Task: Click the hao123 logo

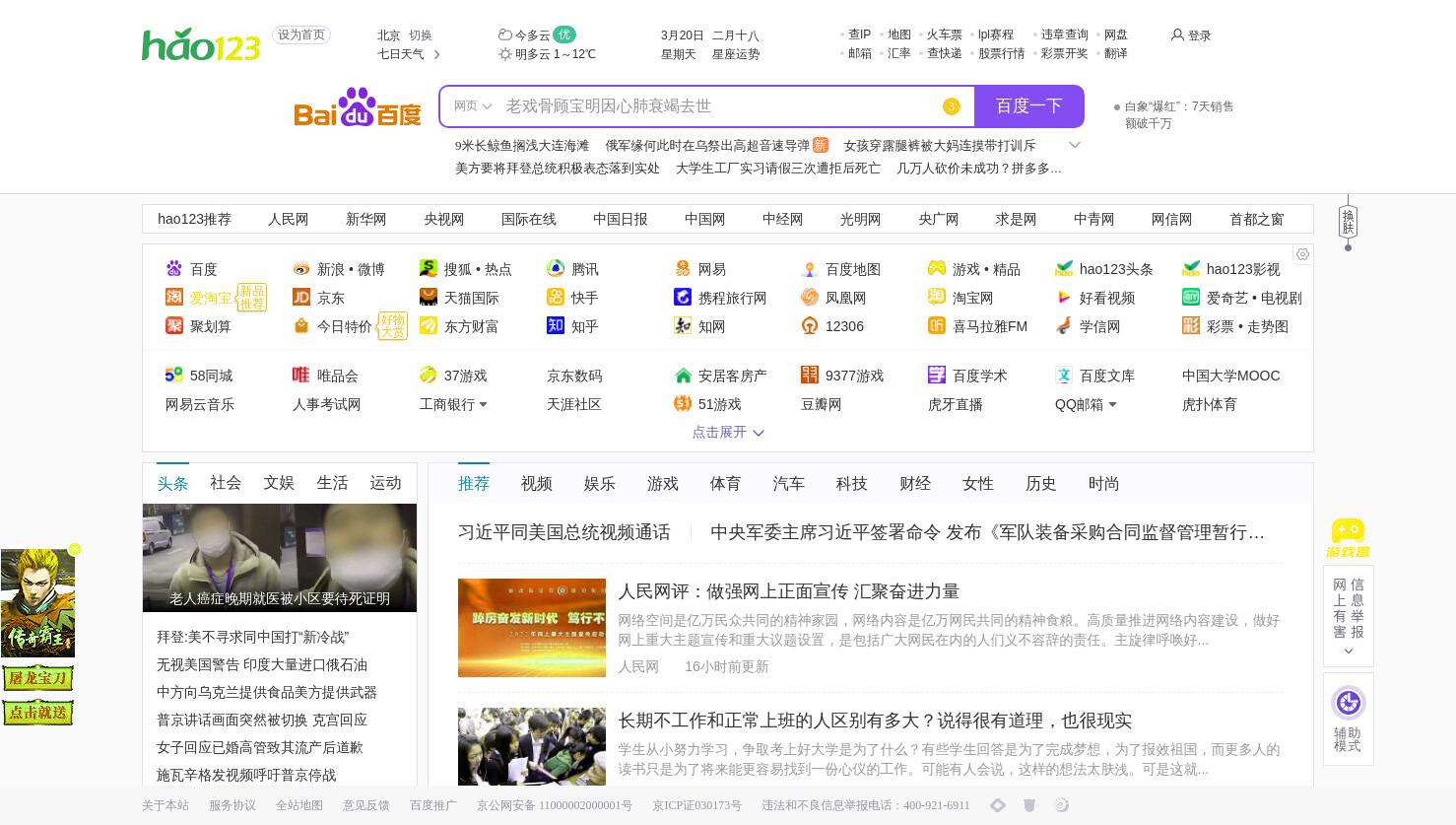Action: point(201,45)
